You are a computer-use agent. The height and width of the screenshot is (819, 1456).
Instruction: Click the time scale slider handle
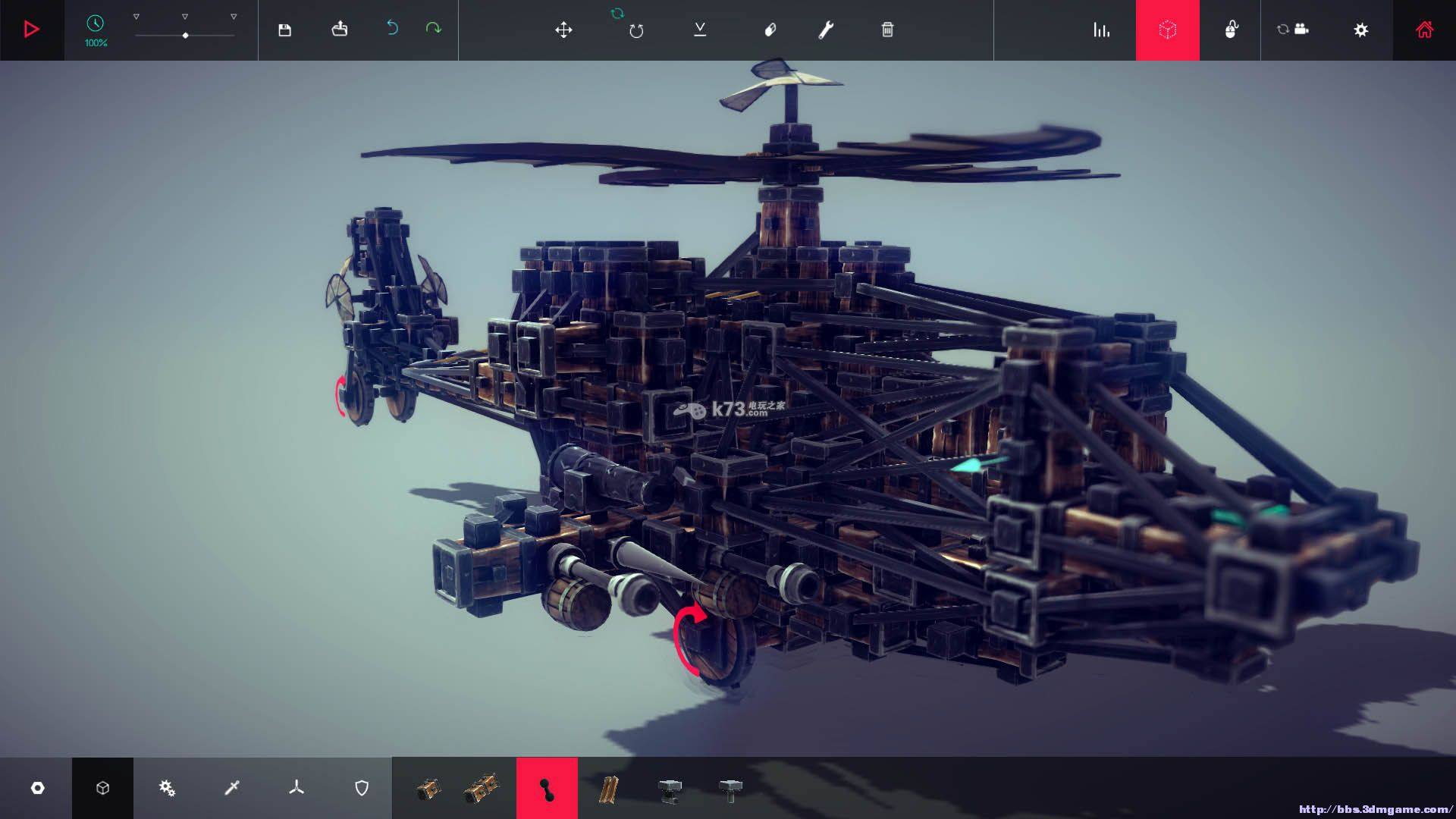pos(185,36)
